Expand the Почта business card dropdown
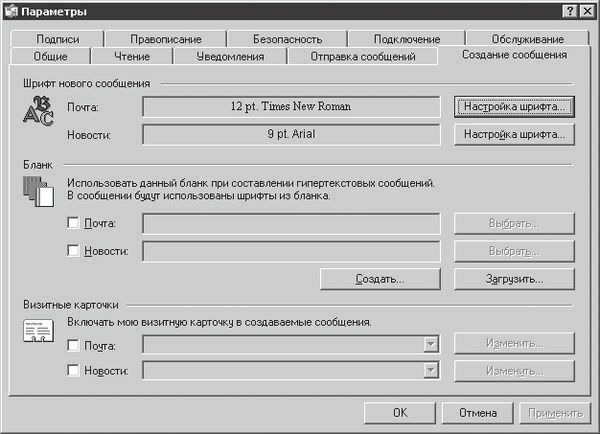 click(431, 345)
